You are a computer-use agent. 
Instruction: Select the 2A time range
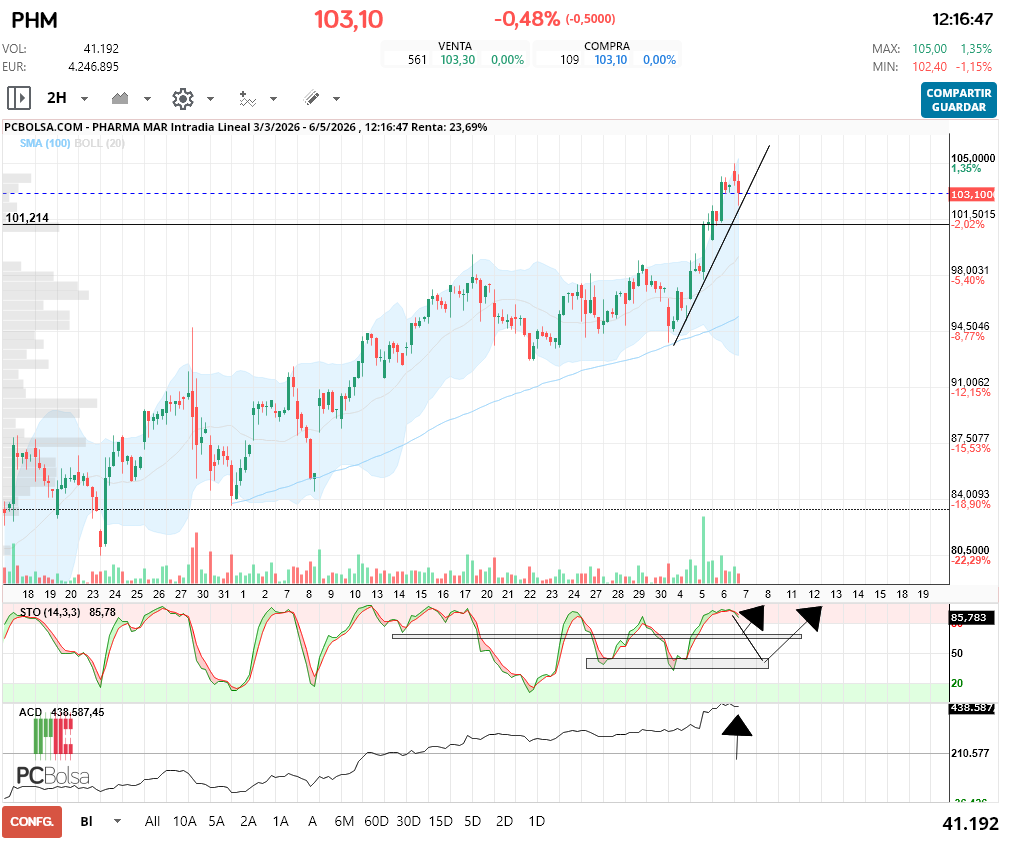click(248, 821)
